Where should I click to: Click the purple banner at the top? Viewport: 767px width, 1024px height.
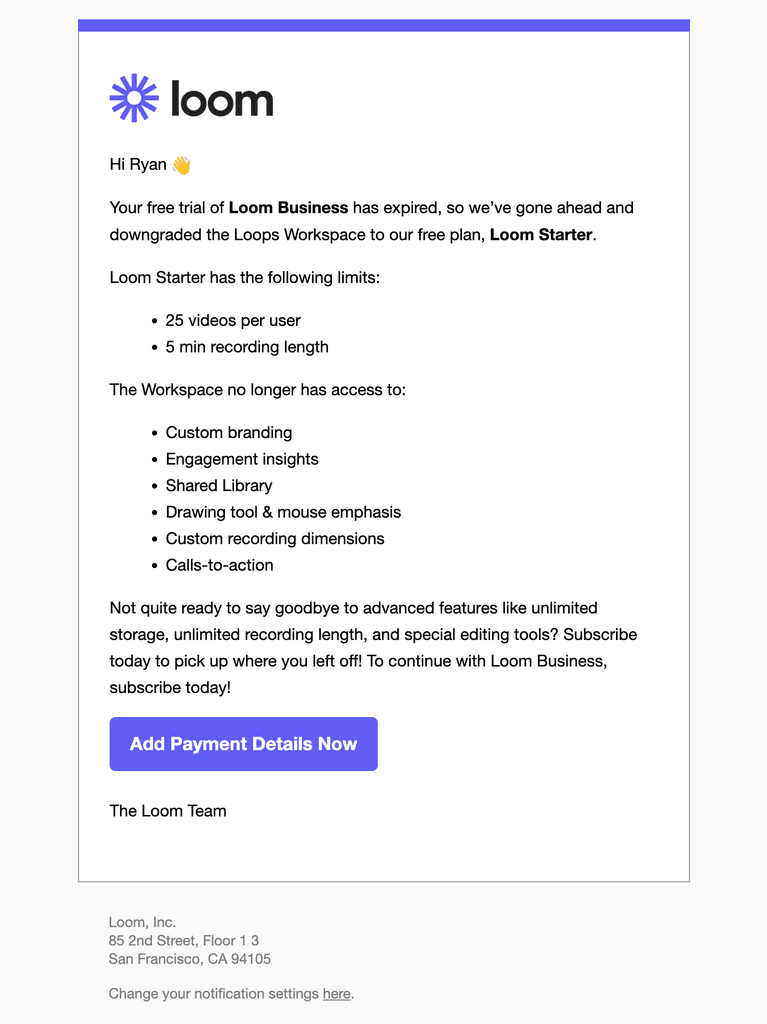tap(383, 20)
